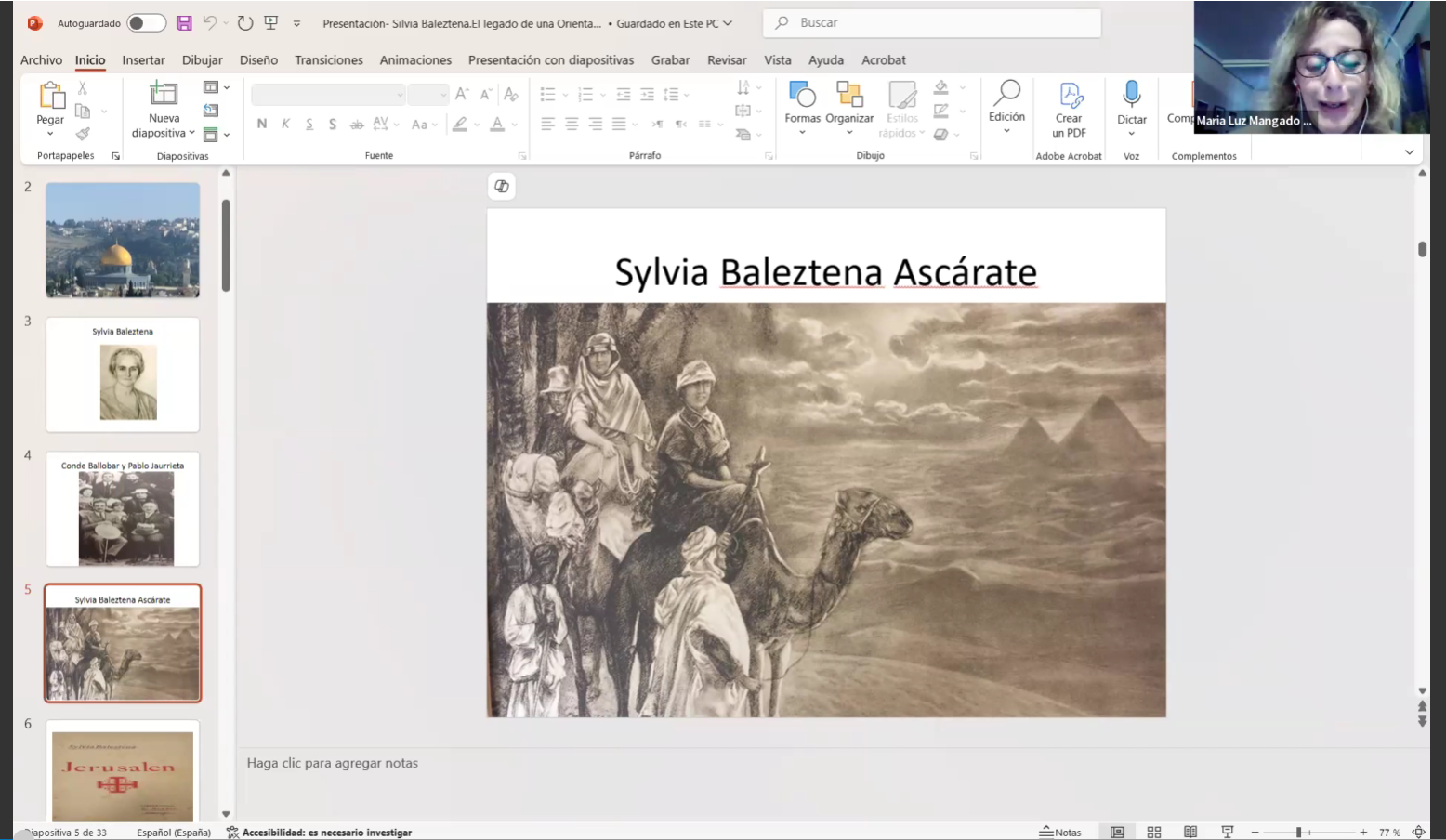The height and width of the screenshot is (840, 1446).
Task: Toggle normal view in status bar
Action: (1118, 833)
